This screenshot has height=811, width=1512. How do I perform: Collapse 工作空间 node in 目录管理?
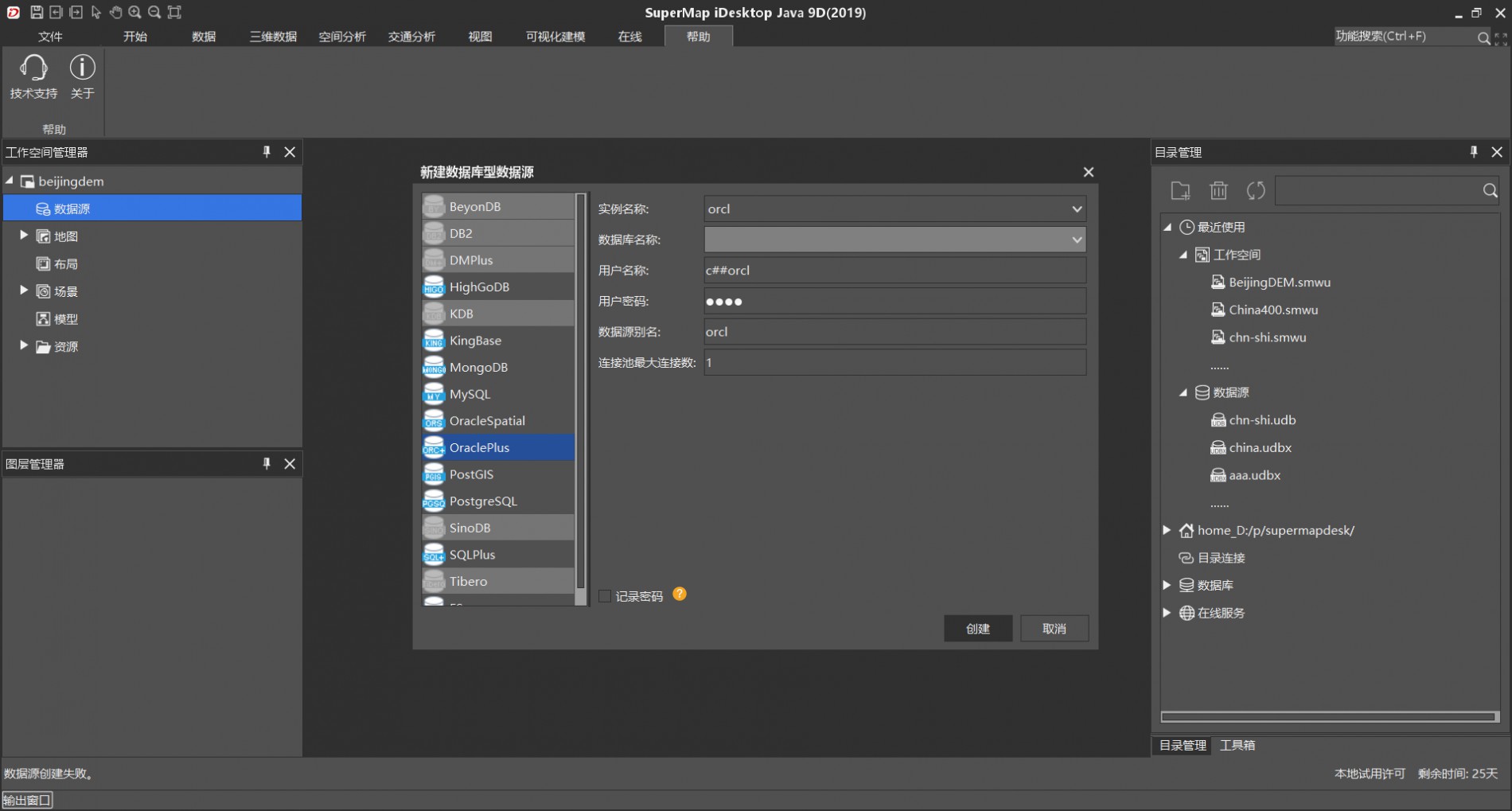coord(1183,255)
